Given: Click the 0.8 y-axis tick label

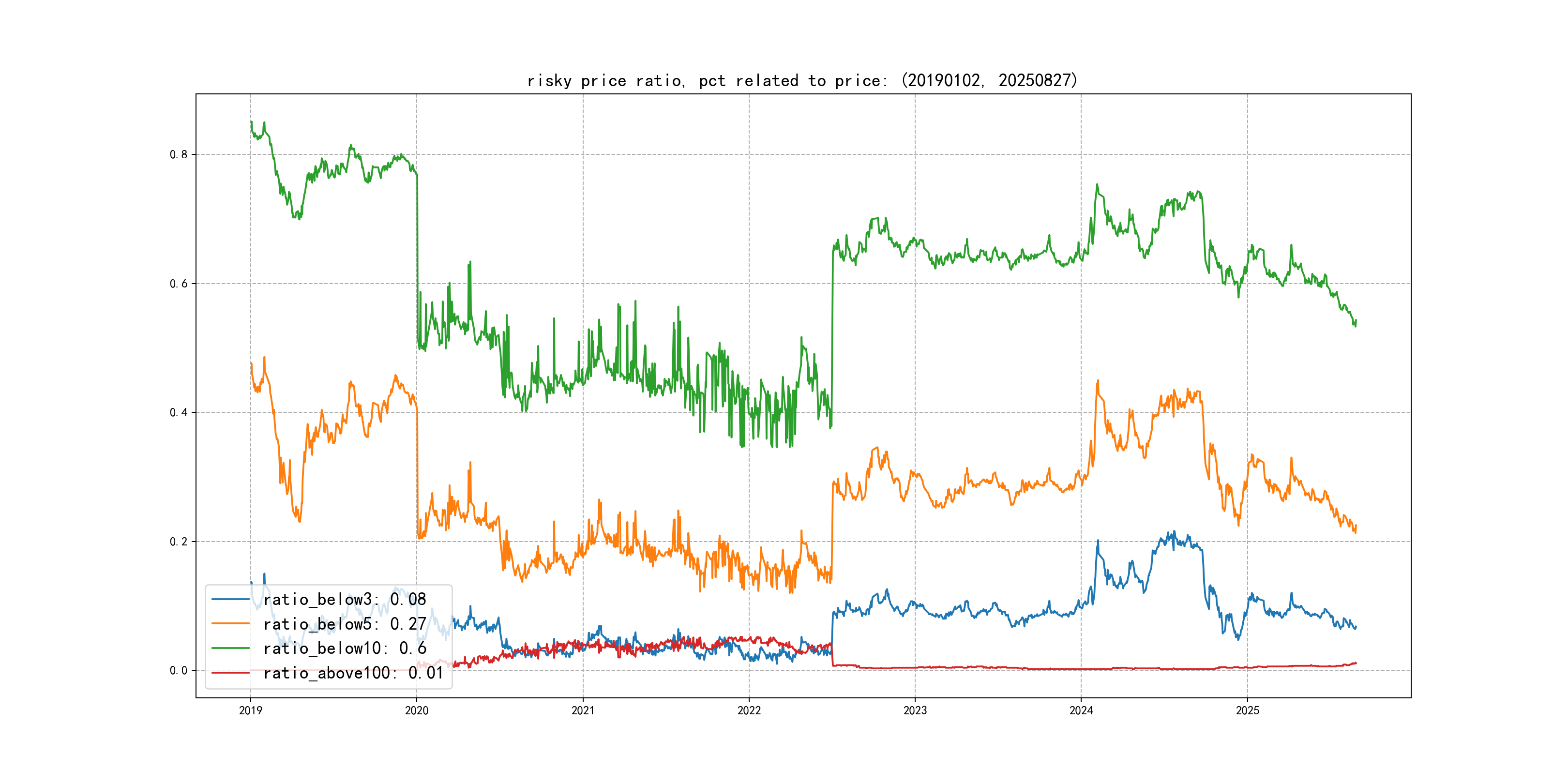Looking at the screenshot, I should point(179,154).
